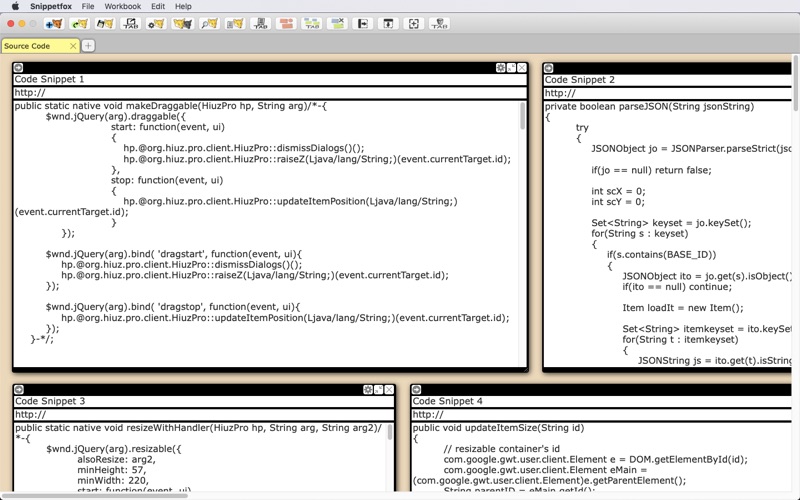Viewport: 800px width, 500px height.
Task: Click 'private boolean parseJSON(String jsonString)' line
Action: [x=649, y=106]
